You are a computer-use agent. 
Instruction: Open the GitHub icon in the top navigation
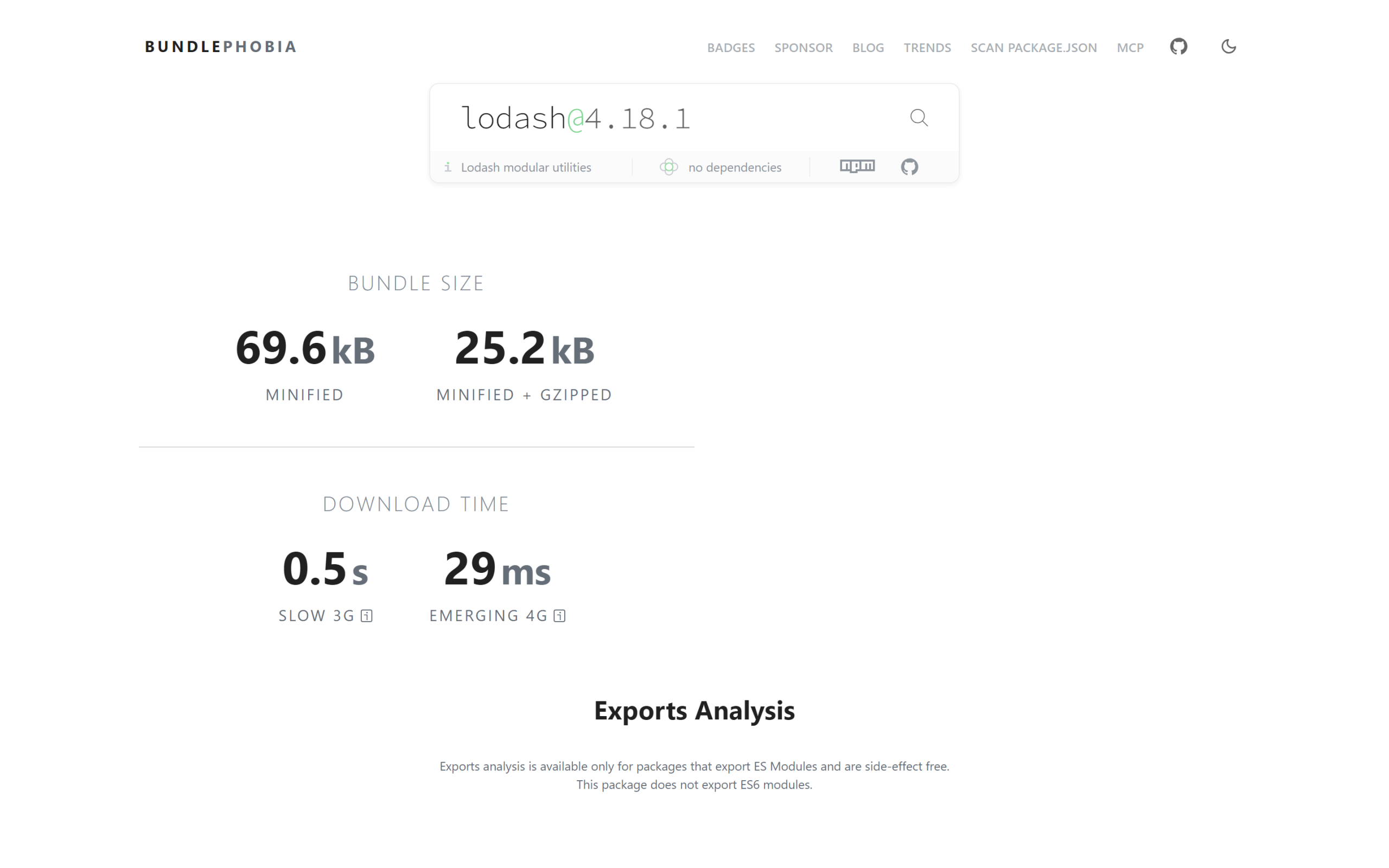1178,47
